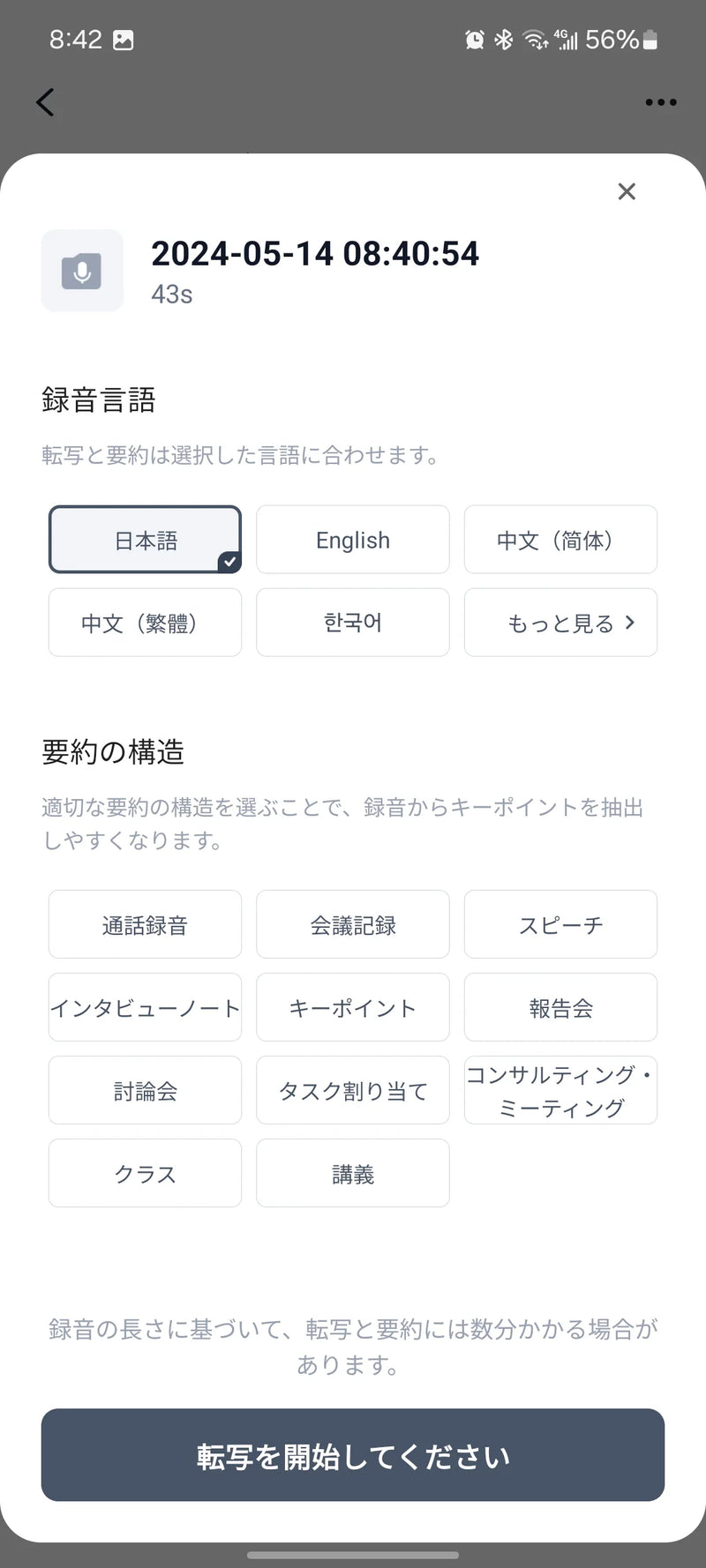Pick the スピーチ summary structure

[560, 924]
